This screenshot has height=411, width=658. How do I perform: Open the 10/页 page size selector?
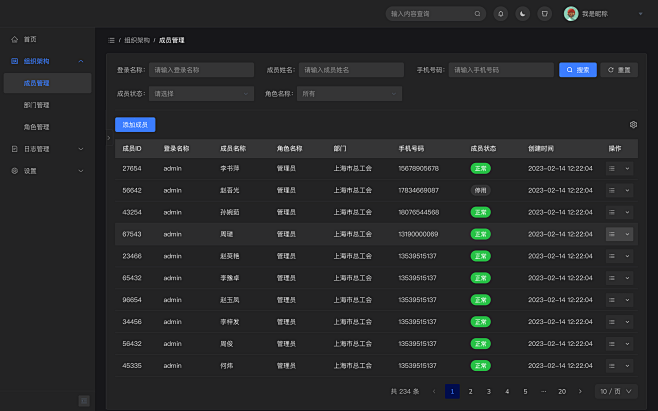616,391
